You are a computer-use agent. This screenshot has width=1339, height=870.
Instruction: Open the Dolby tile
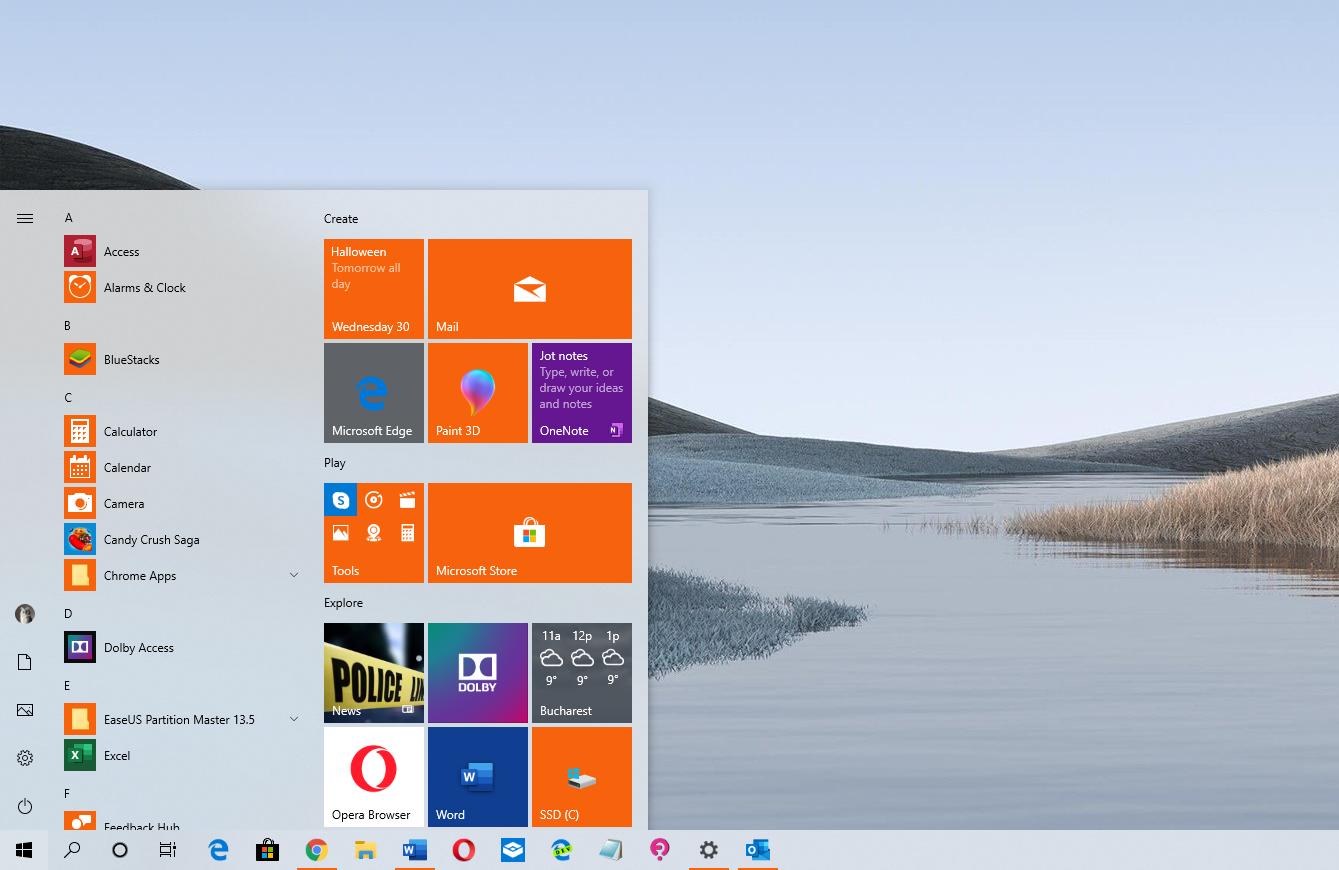point(478,673)
